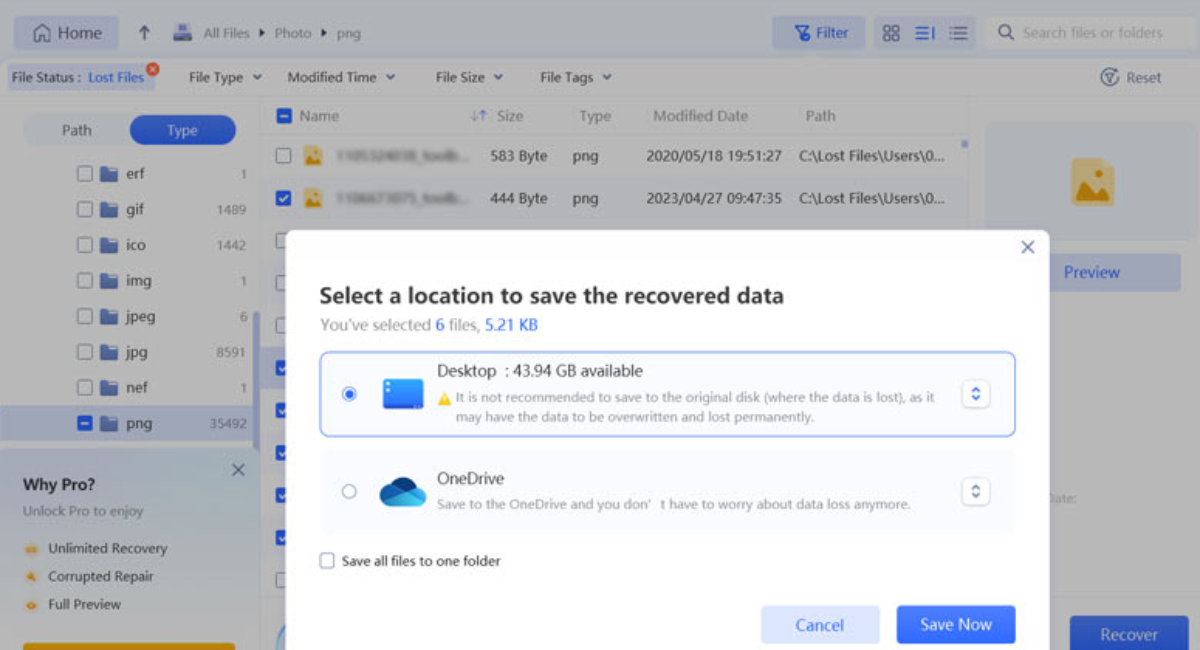Cancel the save dialog
Viewport: 1200px width, 650px height.
(820, 625)
